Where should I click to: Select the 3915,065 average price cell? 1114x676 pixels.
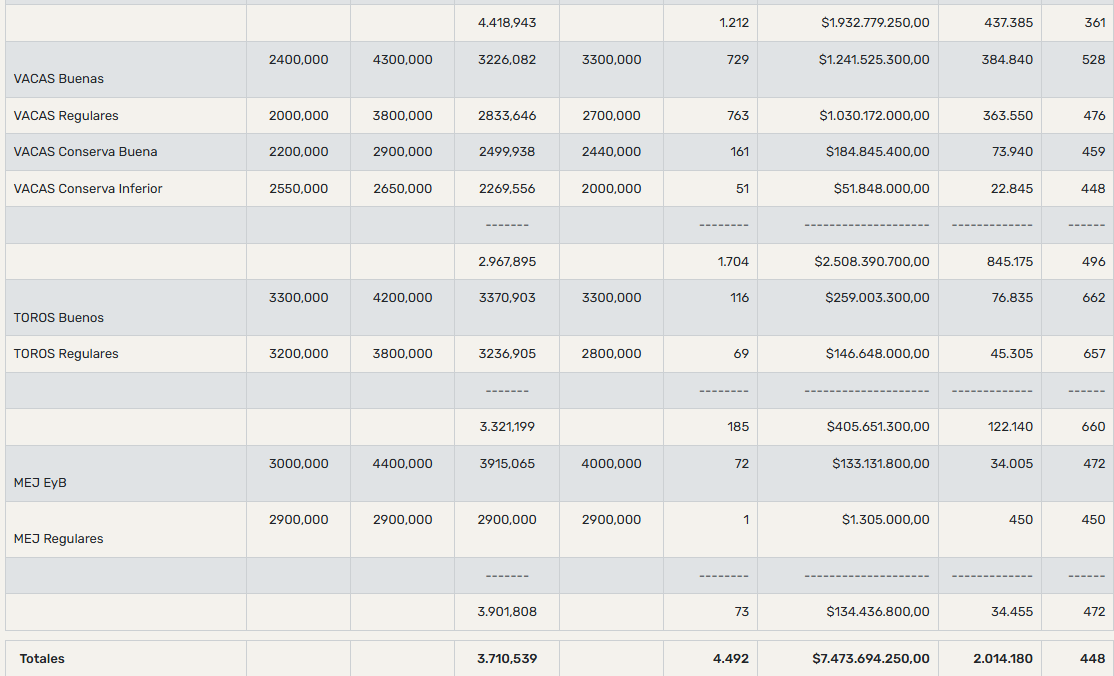pyautogui.click(x=507, y=473)
